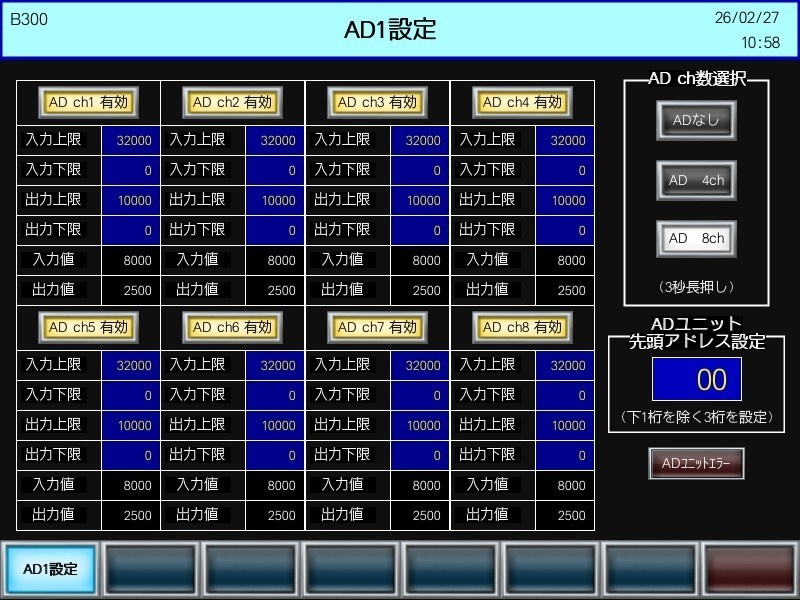800x600 pixels.
Task: Click the 26/02/27 date display
Action: [x=747, y=18]
